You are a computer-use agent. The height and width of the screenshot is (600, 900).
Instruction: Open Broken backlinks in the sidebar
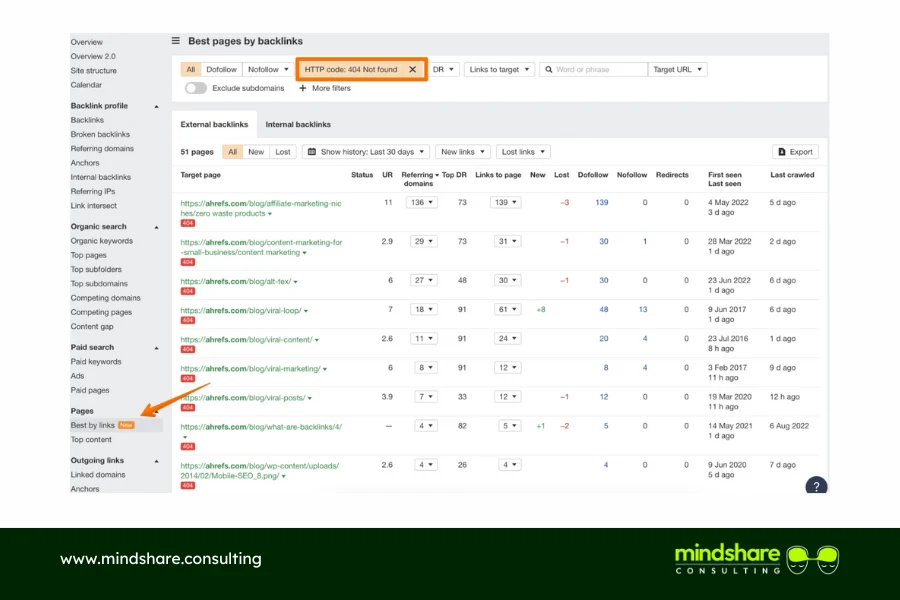(100, 134)
